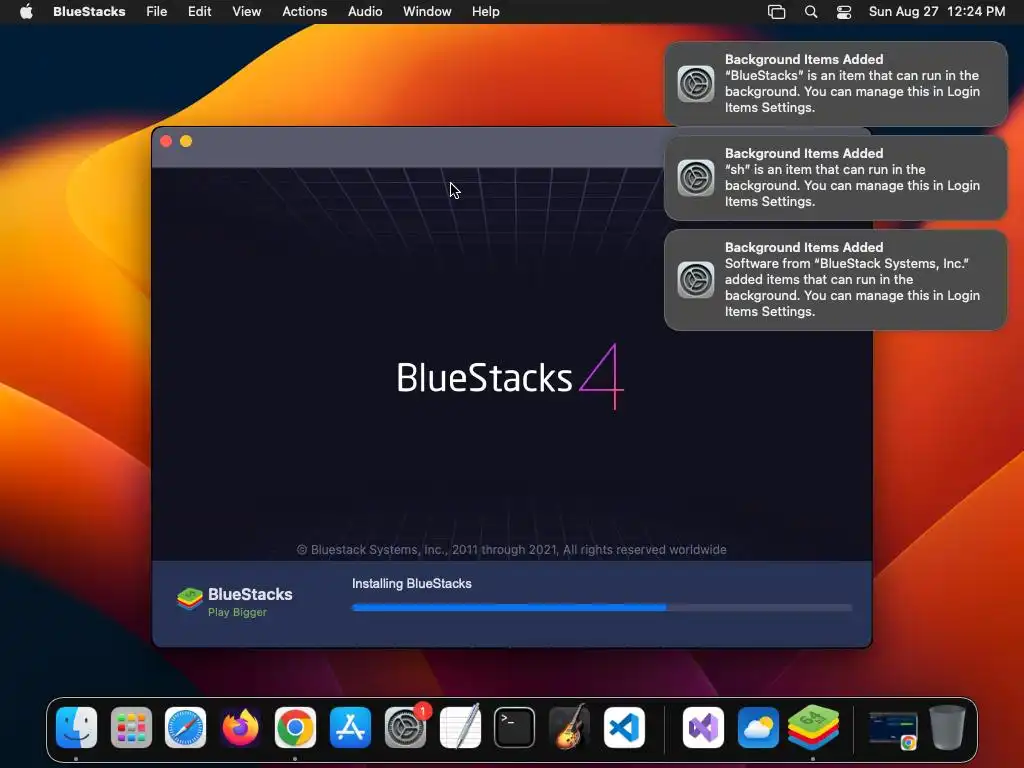1024x768 pixels.
Task: Minimize the BlueStacks installer window
Action: [186, 141]
